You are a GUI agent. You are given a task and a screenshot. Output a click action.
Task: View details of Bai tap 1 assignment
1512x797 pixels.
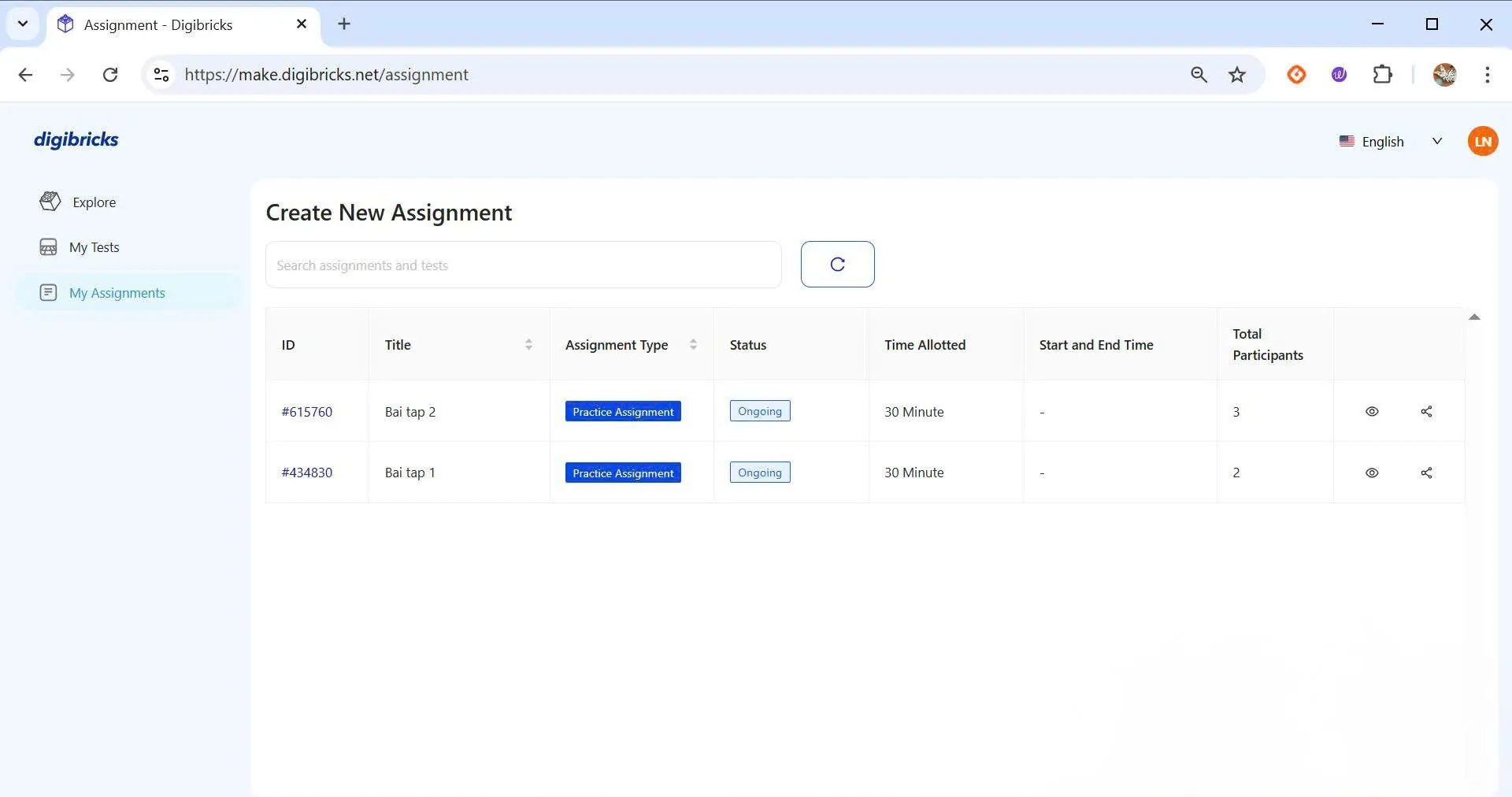[1371, 473]
